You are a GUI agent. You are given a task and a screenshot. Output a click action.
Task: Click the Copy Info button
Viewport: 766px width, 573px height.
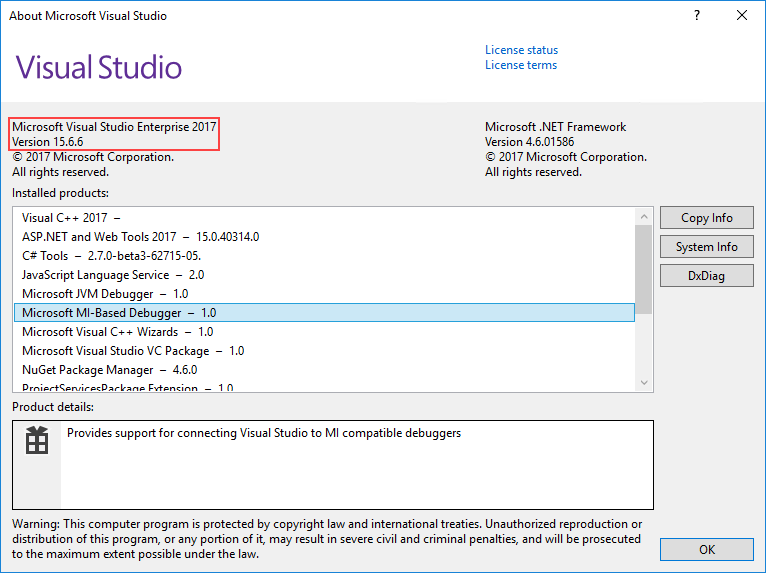(x=706, y=218)
